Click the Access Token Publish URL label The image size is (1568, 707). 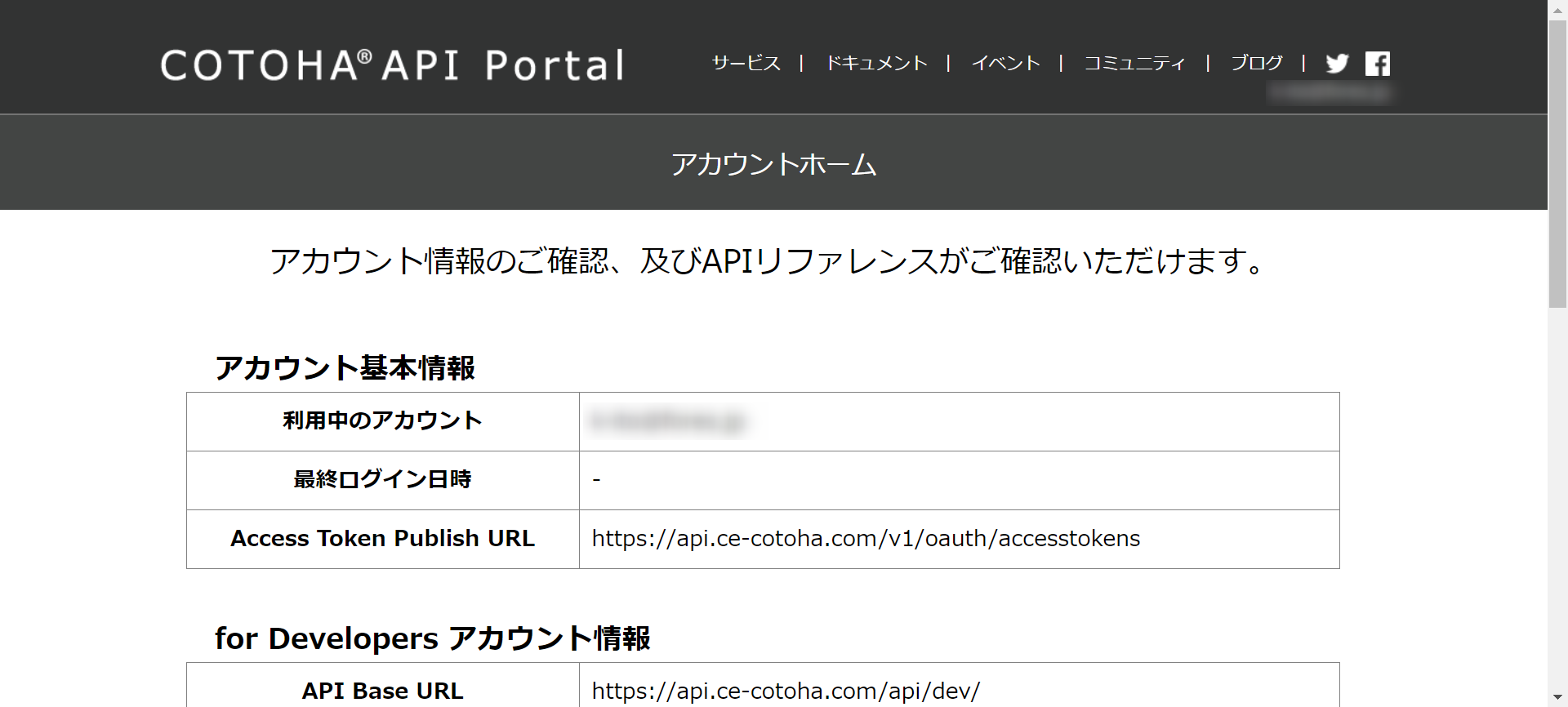point(383,539)
